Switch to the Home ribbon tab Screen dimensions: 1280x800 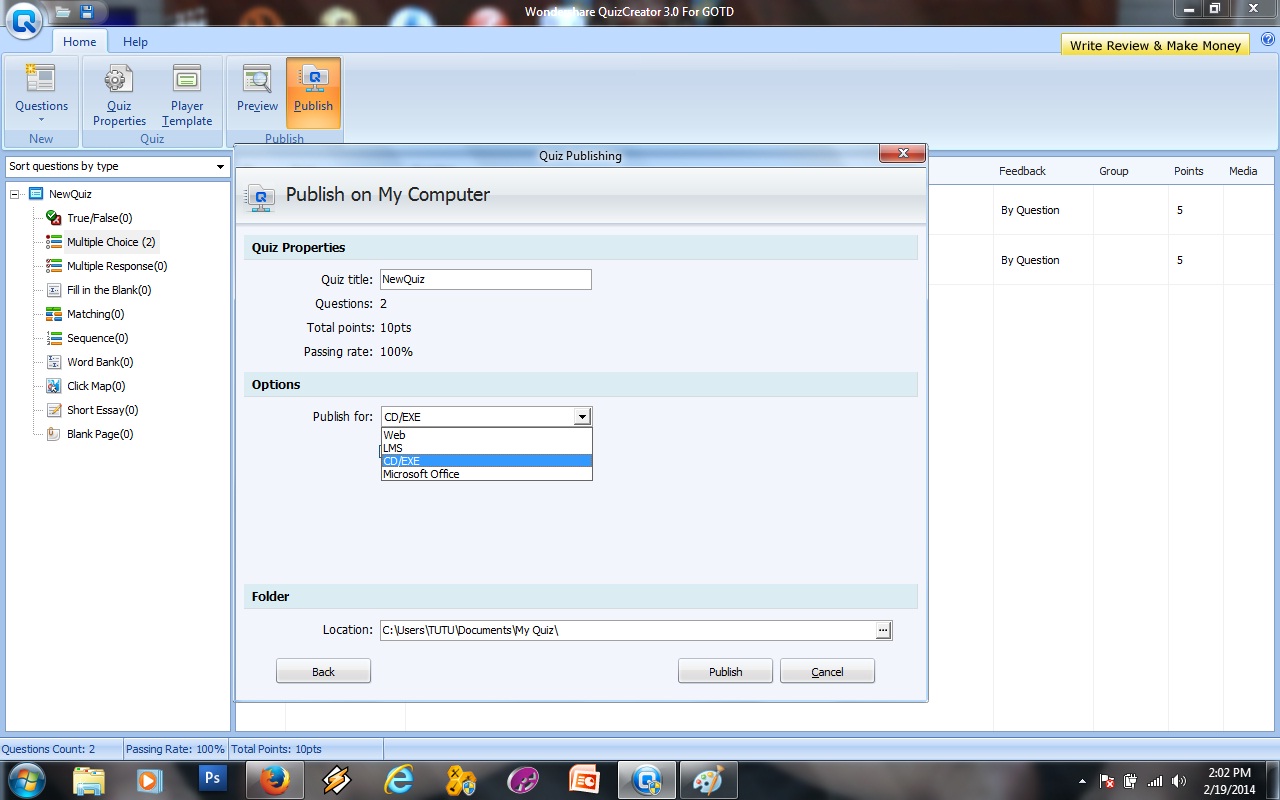79,42
